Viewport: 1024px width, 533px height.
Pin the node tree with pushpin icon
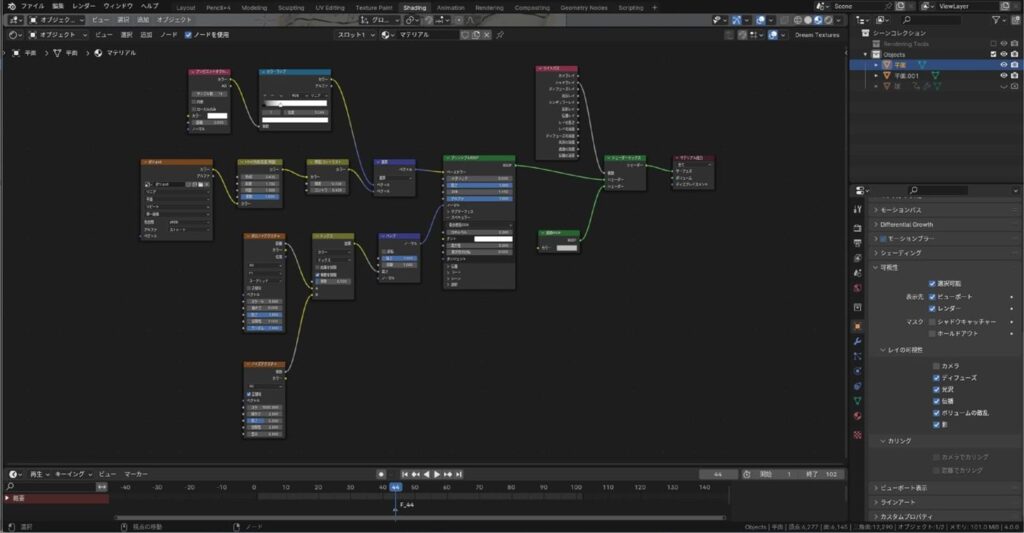pyautogui.click(x=500, y=35)
